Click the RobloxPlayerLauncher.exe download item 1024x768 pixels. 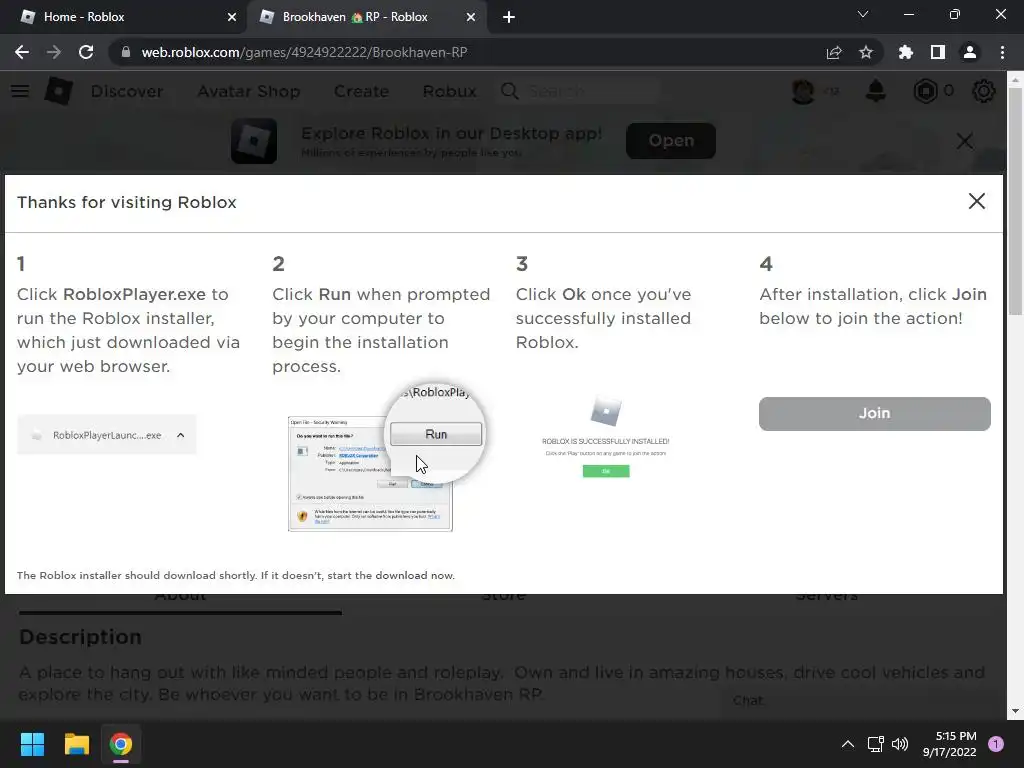(x=106, y=435)
